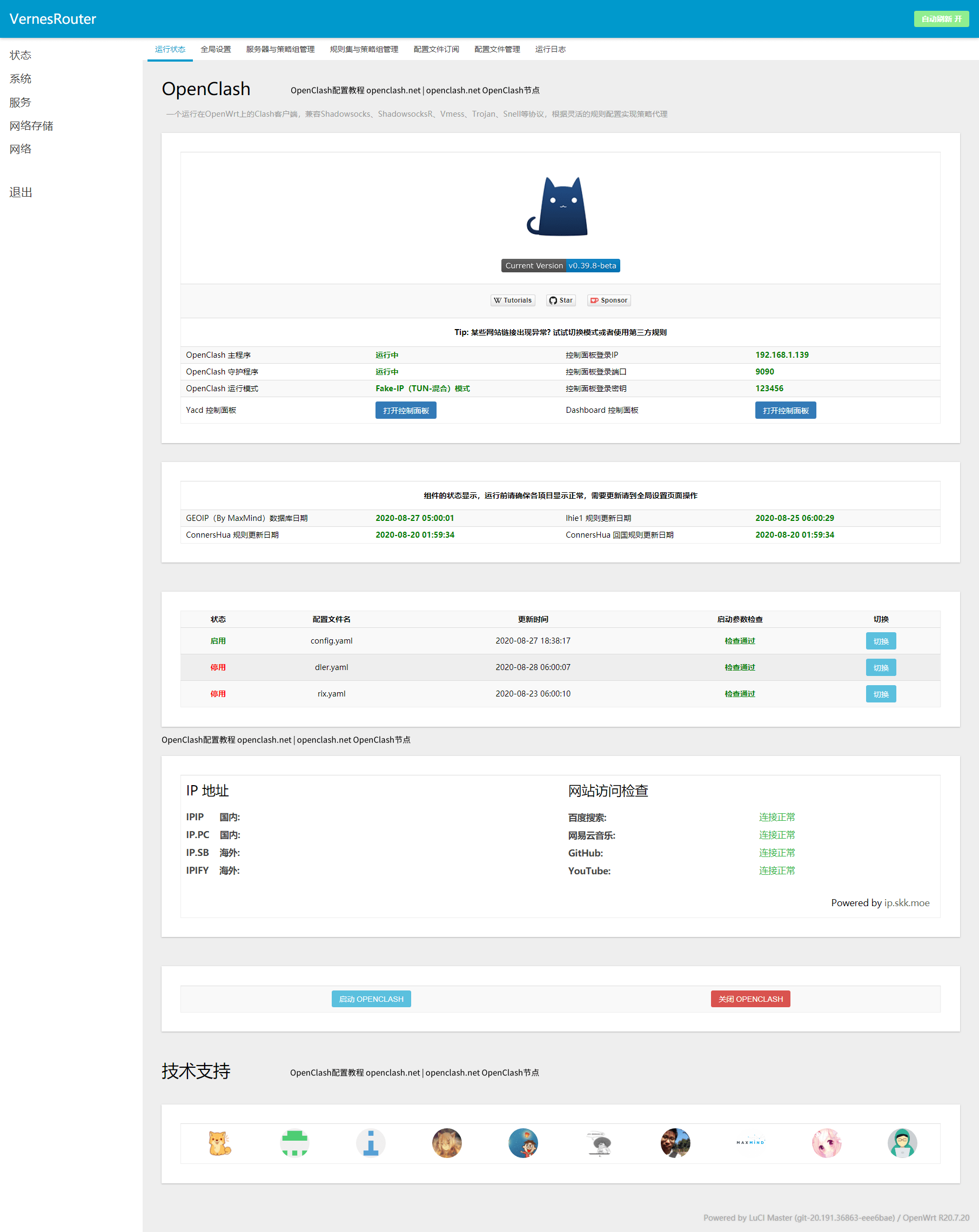Click the login port value 9090

[765, 371]
